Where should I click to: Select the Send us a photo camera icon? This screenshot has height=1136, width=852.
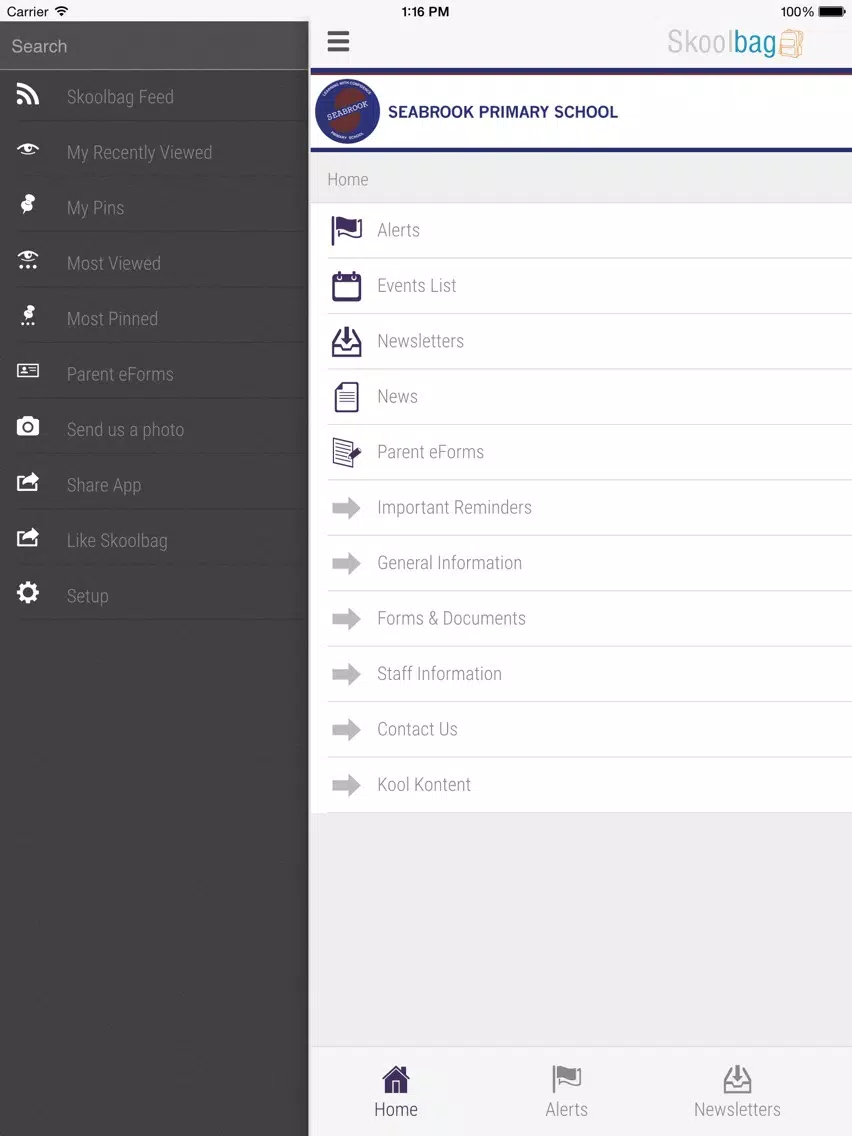tap(28, 426)
